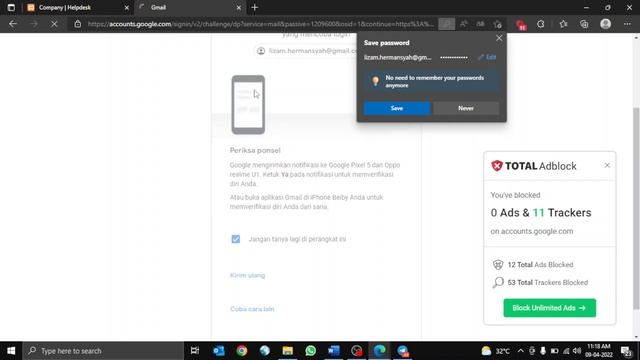This screenshot has height=360, width=640.
Task: Close the Save password popup
Action: coord(499,38)
